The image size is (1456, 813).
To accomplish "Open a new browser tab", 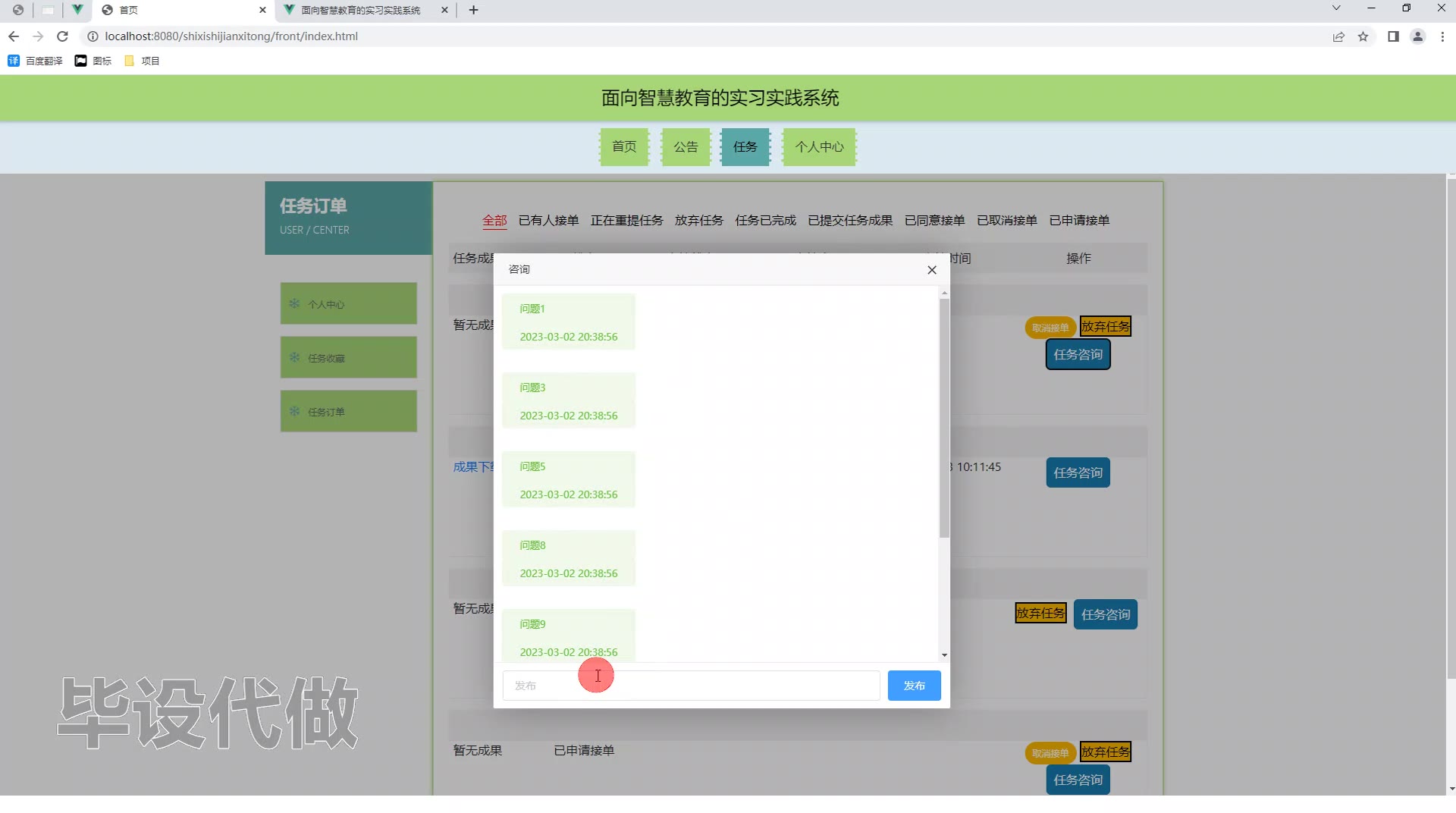I will [473, 10].
